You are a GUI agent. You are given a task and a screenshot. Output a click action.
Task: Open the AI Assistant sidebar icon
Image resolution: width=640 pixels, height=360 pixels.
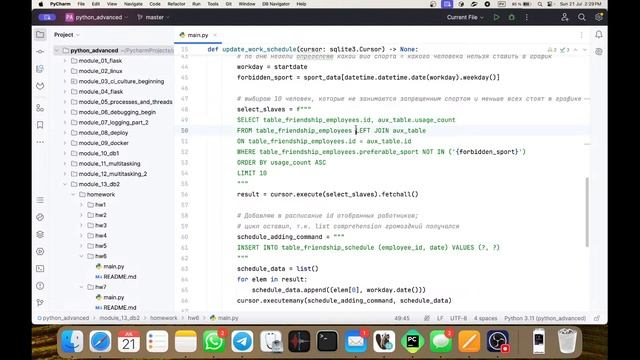click(599, 52)
